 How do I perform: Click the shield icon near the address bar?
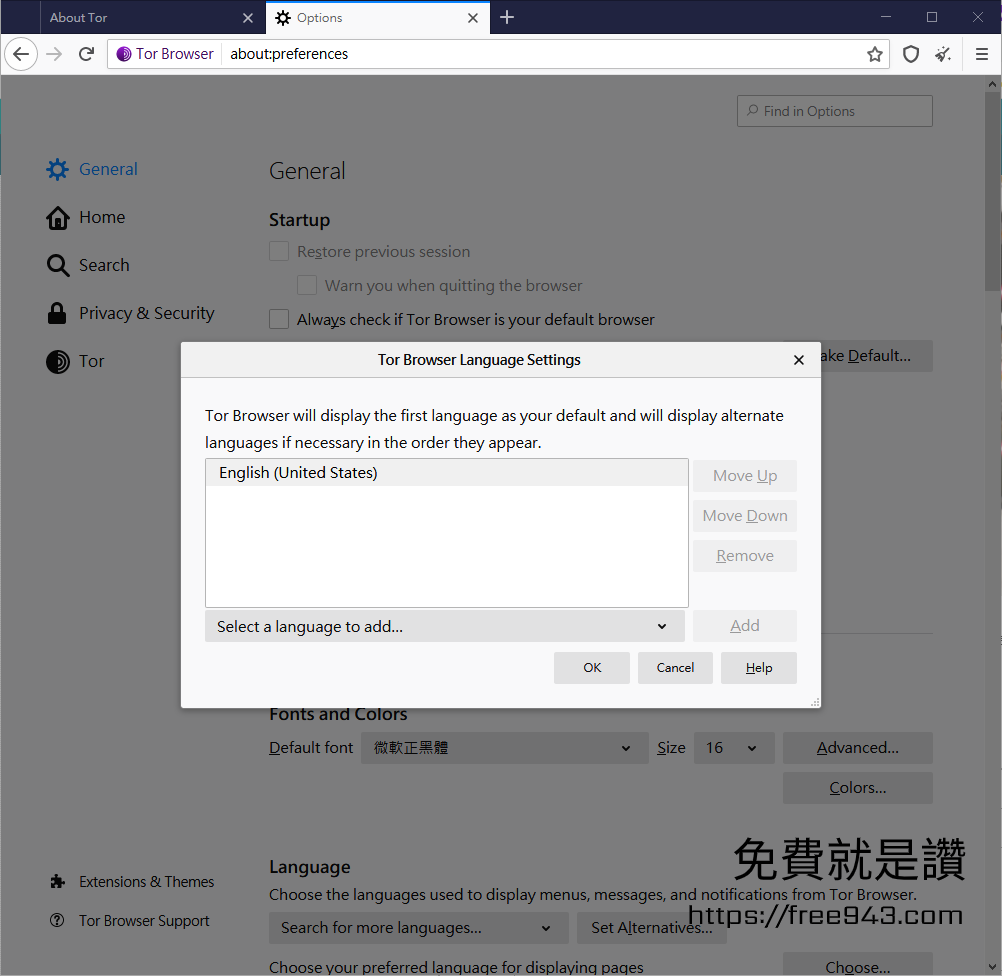910,54
